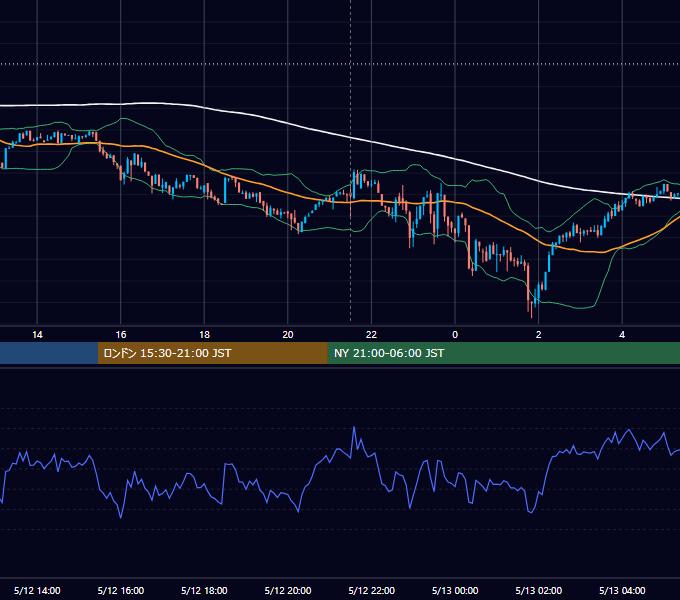Click the 5/12 16:00 time label

click(121, 590)
